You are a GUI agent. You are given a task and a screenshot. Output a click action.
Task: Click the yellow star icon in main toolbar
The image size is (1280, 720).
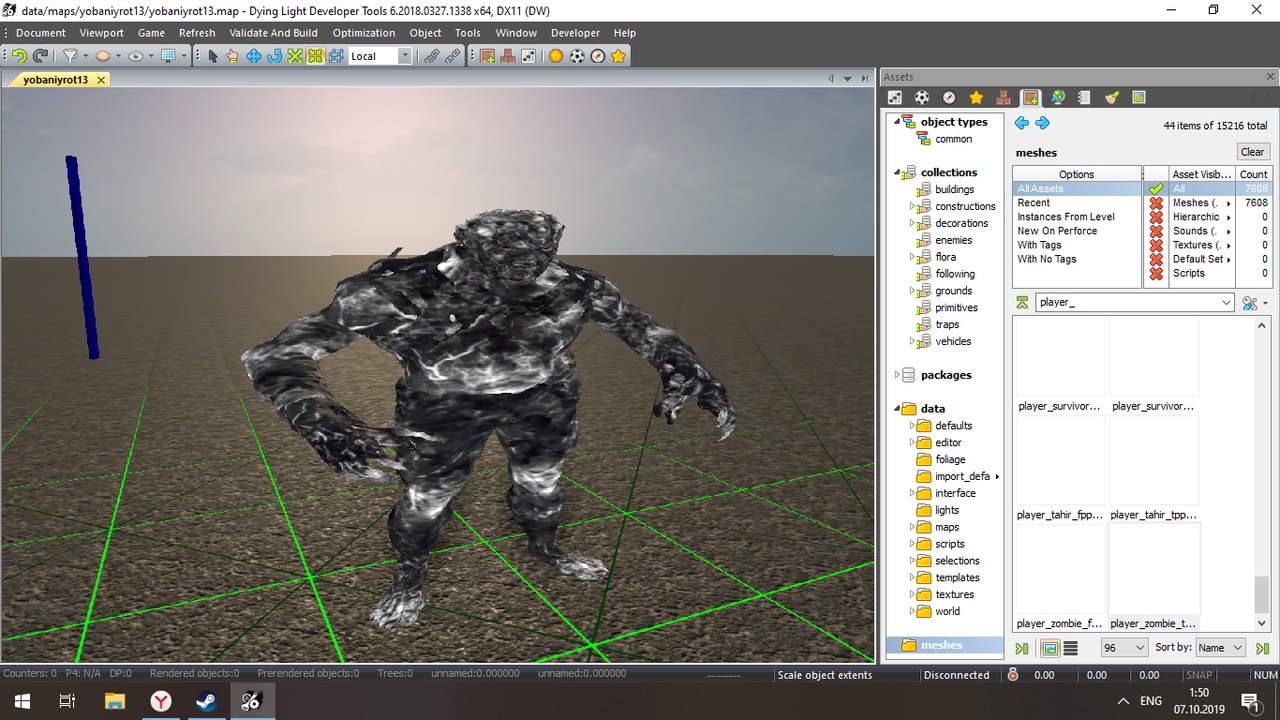pyautogui.click(x=619, y=57)
